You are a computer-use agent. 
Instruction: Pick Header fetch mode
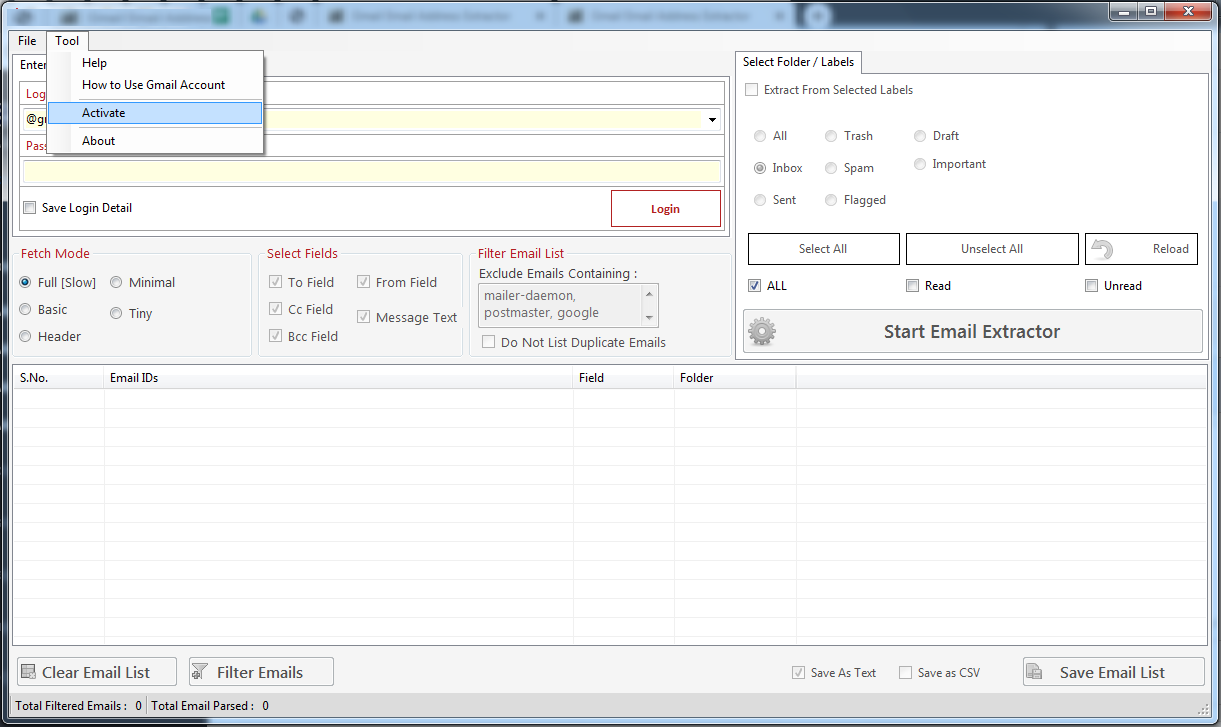coord(25,337)
